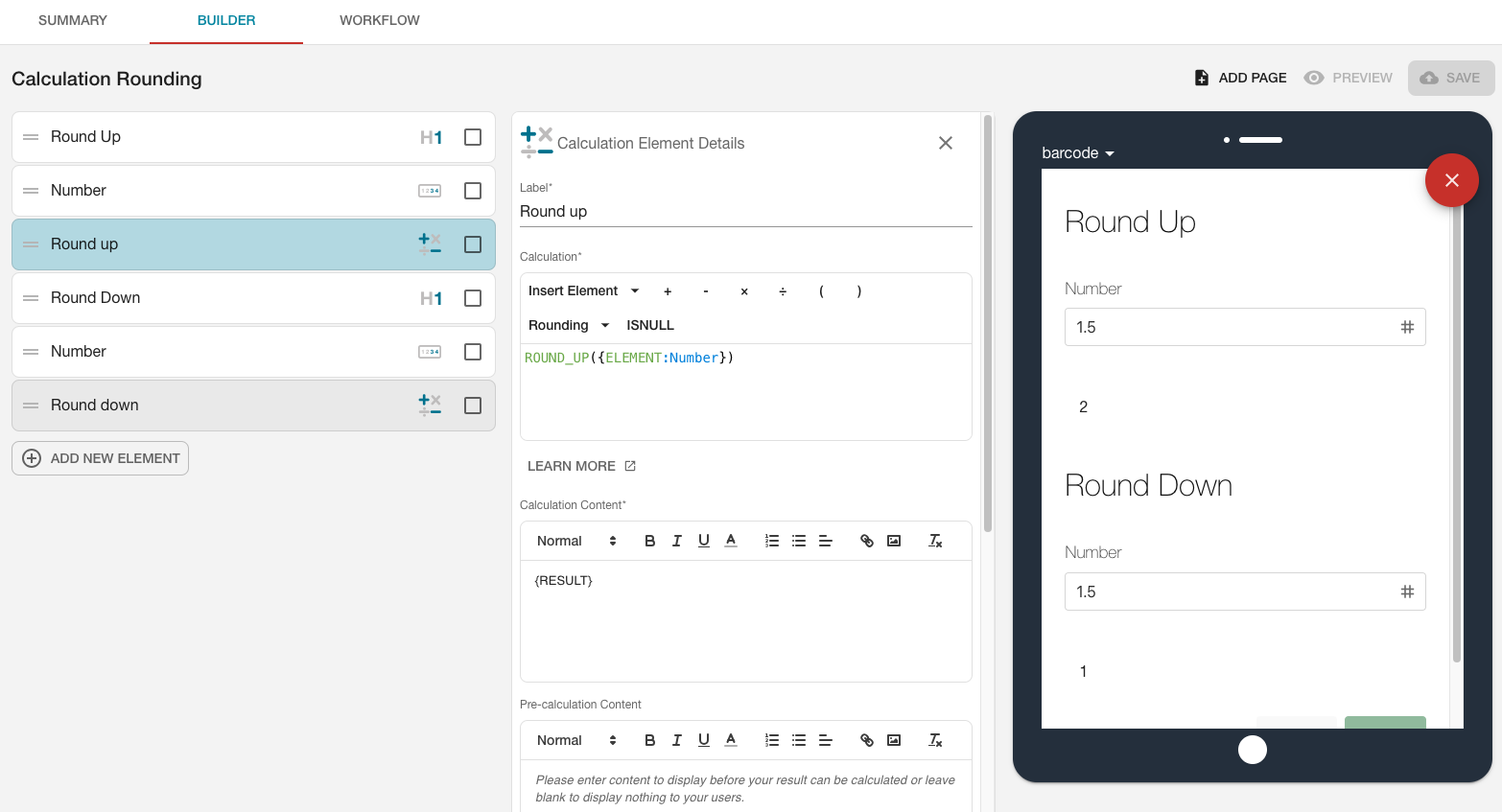Grab drag handle of Round Up heading
Viewport: 1502px width, 812px height.
31,137
